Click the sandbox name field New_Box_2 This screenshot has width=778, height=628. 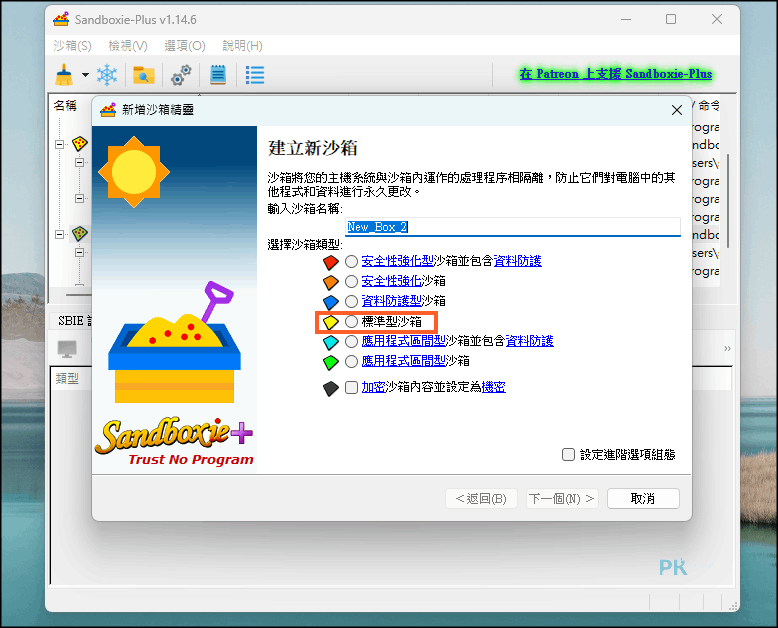pyautogui.click(x=513, y=227)
